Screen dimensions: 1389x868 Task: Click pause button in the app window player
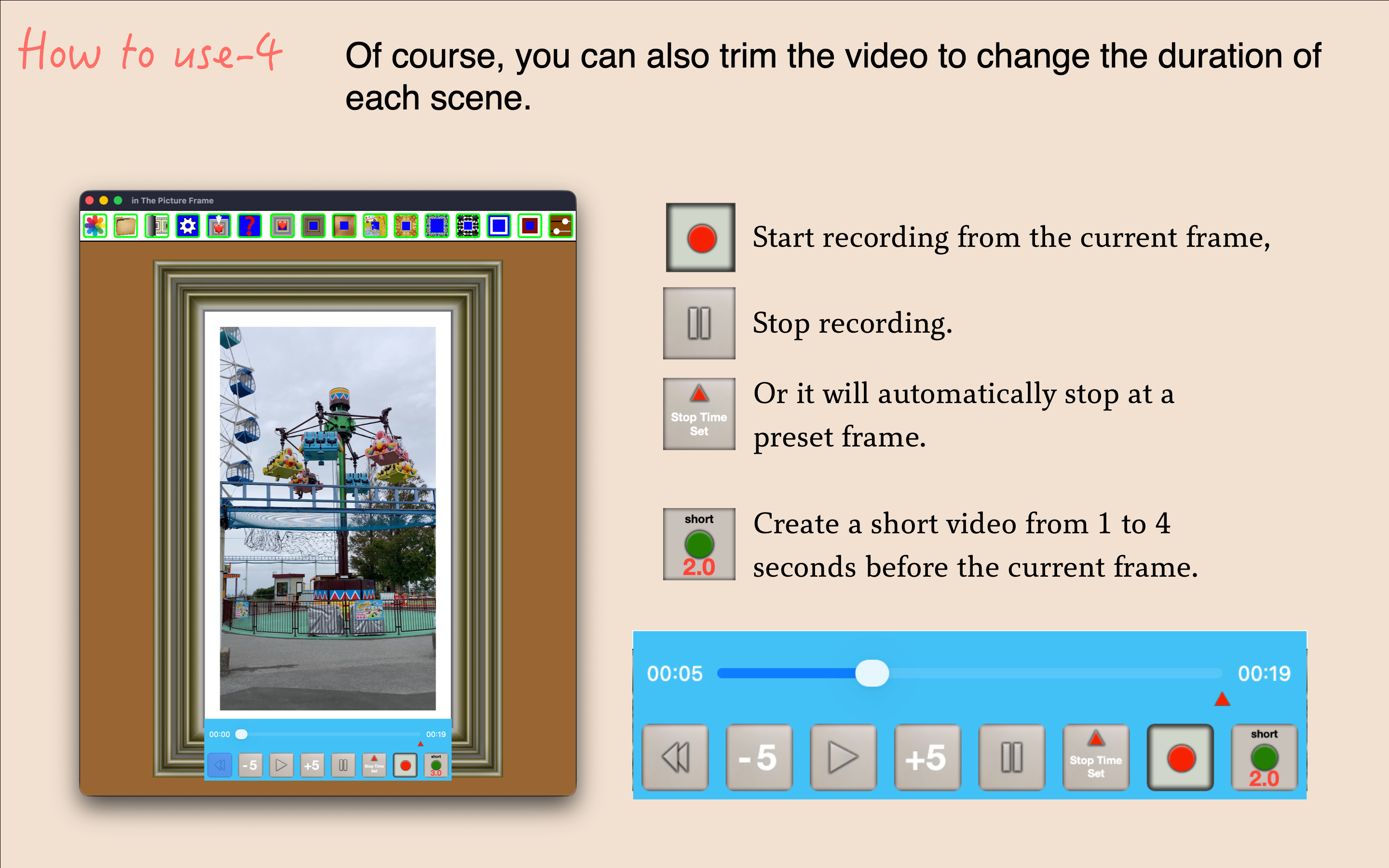343,765
